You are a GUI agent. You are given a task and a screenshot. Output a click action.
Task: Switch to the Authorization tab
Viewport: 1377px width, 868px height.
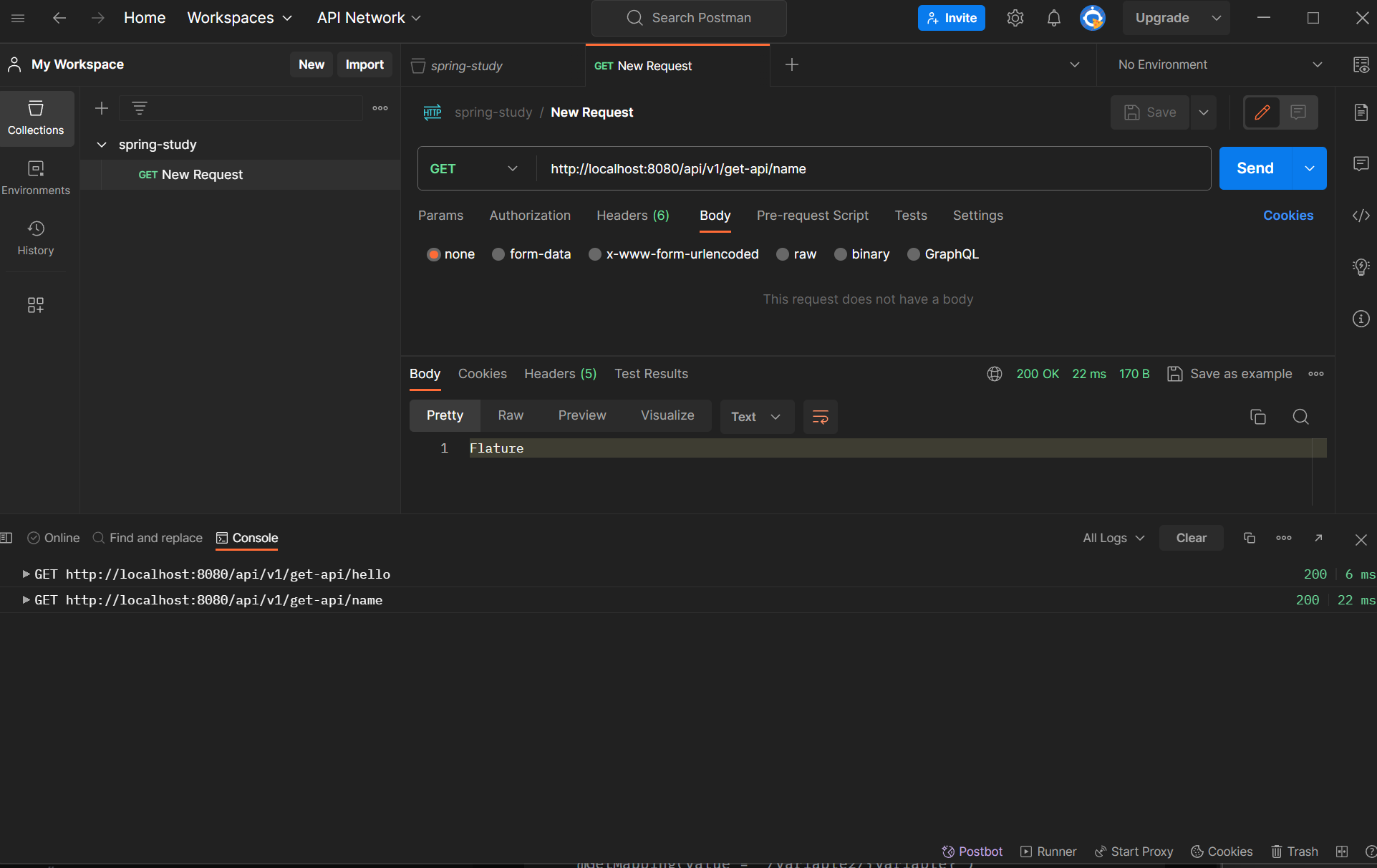click(x=530, y=216)
